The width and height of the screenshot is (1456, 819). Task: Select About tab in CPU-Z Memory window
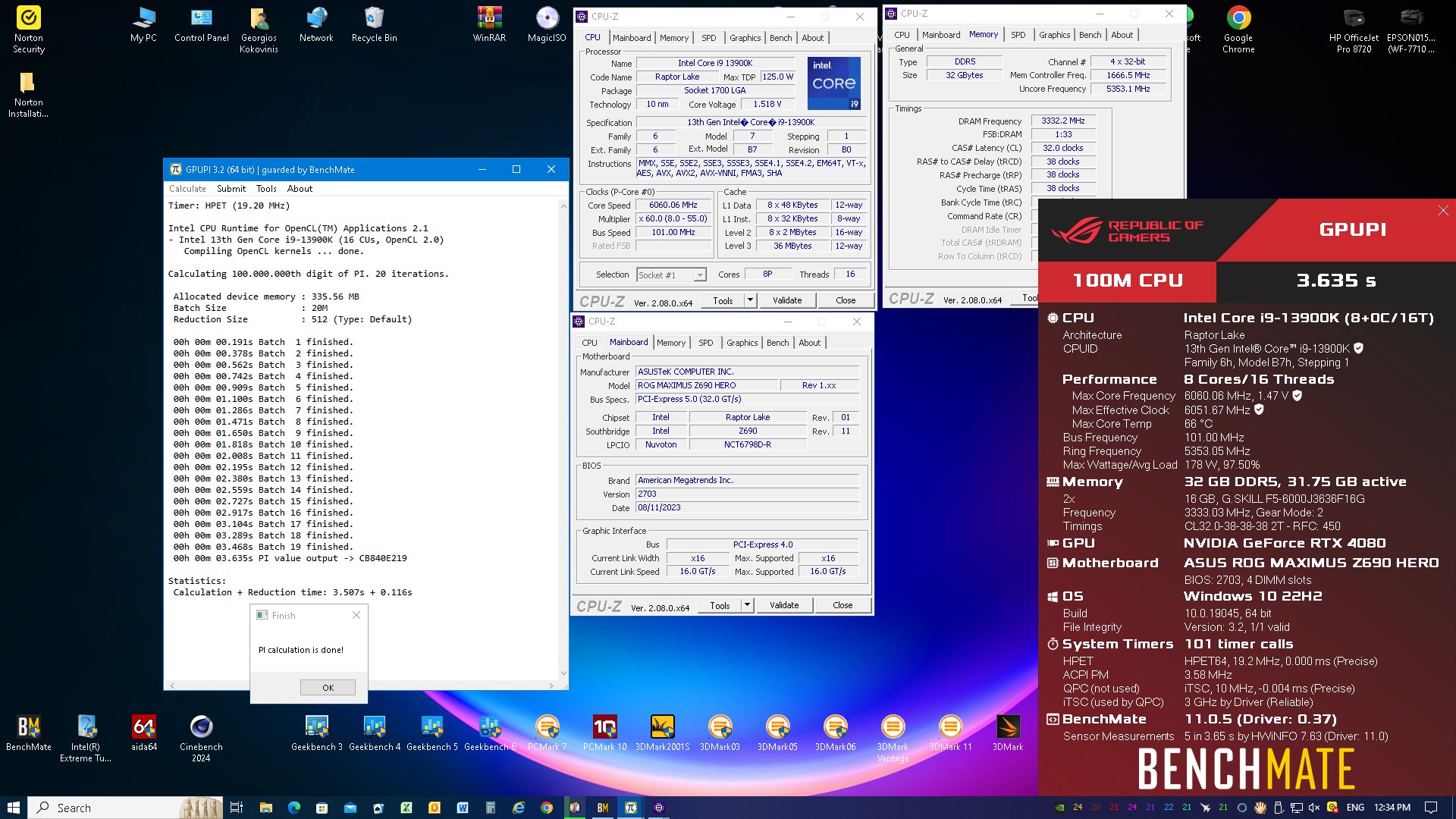coord(1122,35)
